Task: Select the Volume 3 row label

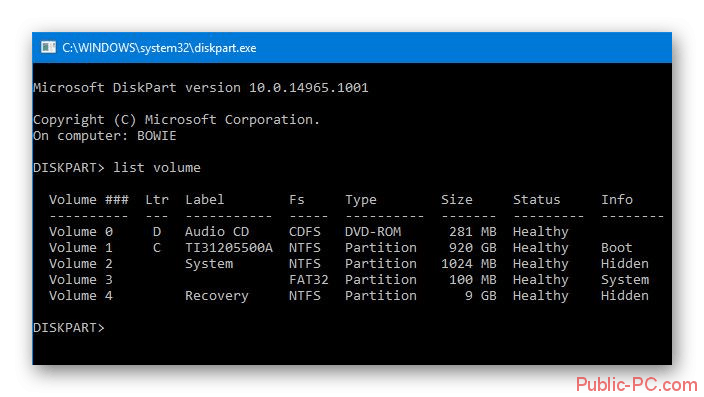Action: (x=81, y=280)
